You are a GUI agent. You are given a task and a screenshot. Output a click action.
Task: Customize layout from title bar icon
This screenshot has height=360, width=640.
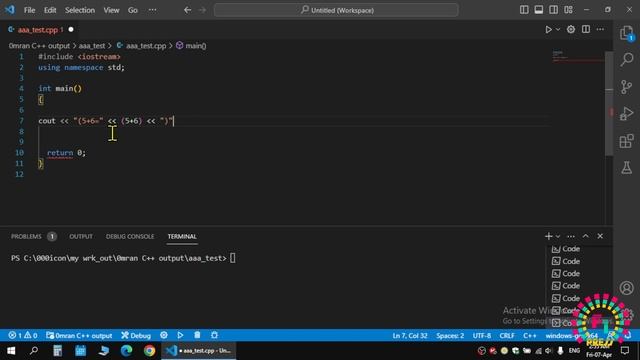coord(568,10)
